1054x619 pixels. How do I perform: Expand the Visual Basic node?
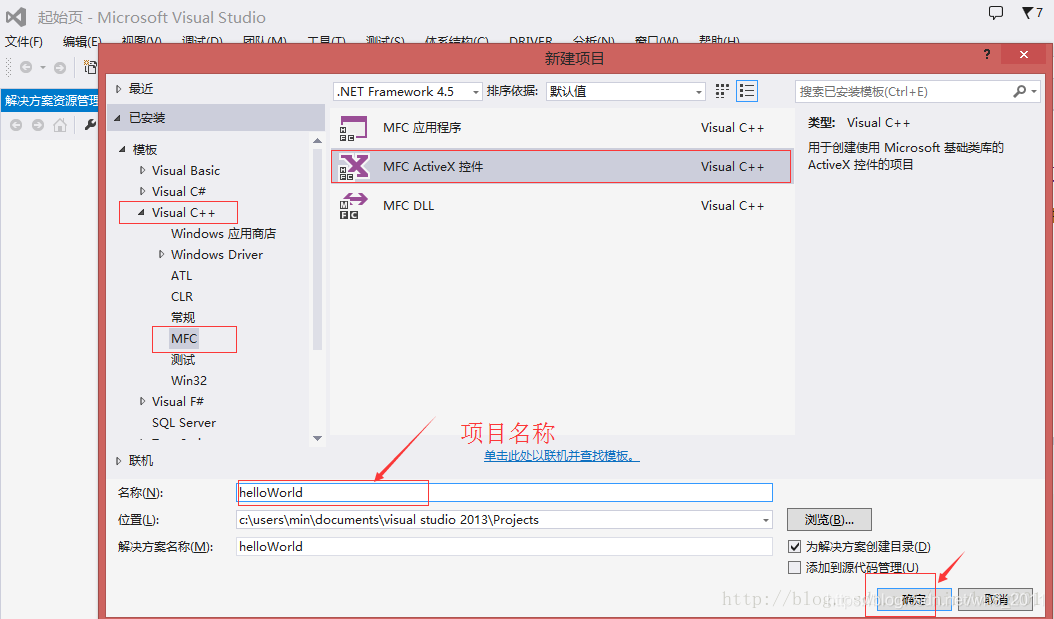pos(142,171)
